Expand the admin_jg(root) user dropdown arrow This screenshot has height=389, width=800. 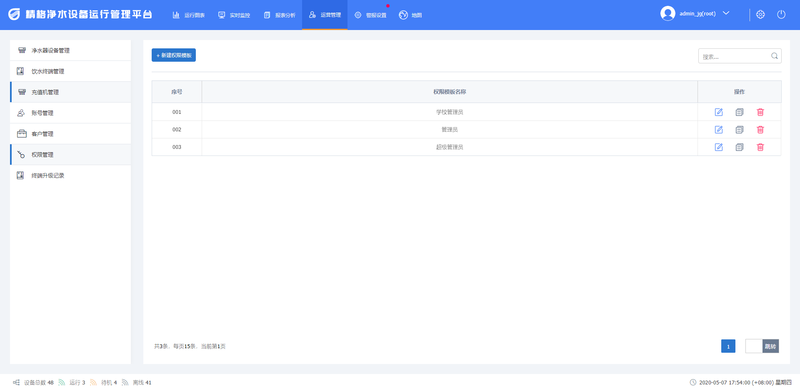click(x=726, y=13)
